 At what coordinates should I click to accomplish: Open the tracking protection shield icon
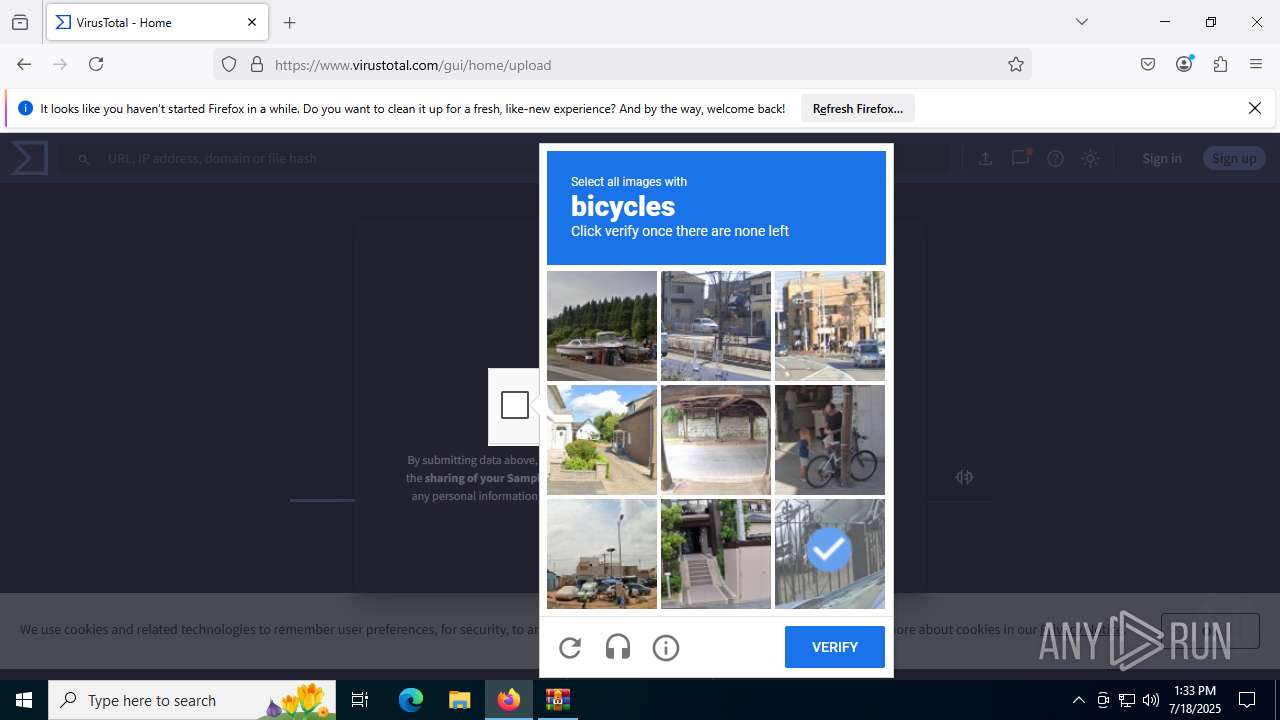point(229,65)
